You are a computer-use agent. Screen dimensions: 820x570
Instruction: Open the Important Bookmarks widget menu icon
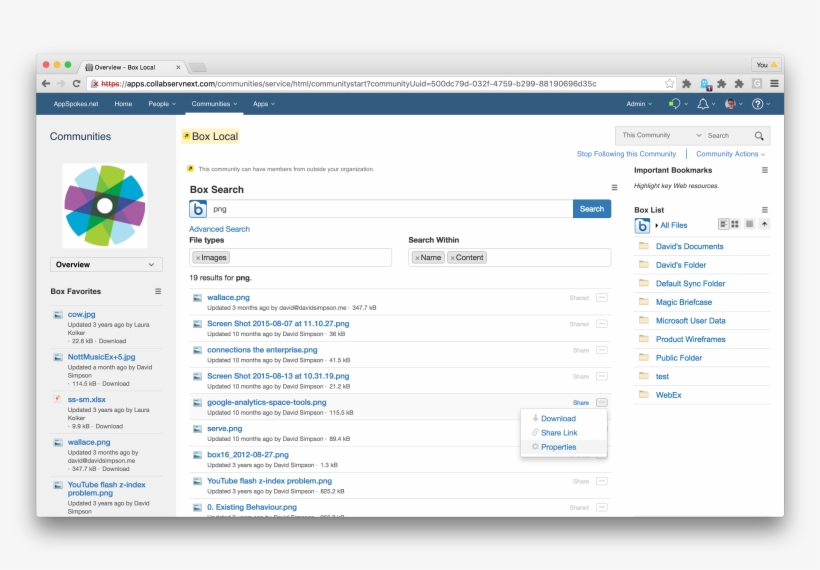[765, 170]
